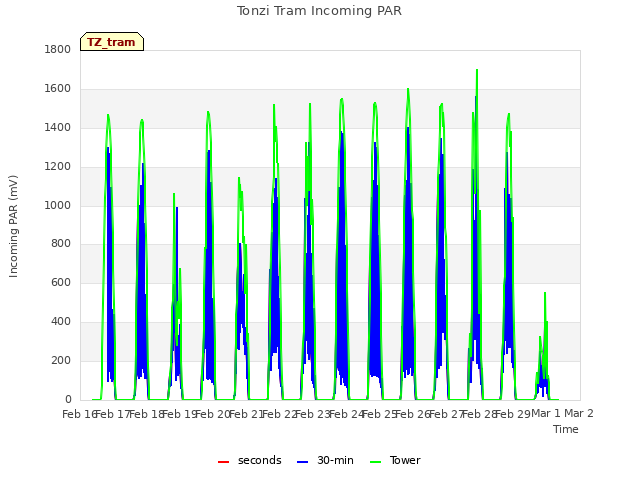Click the 800 y-axis tick label
The image size is (640, 480).
click(61, 244)
